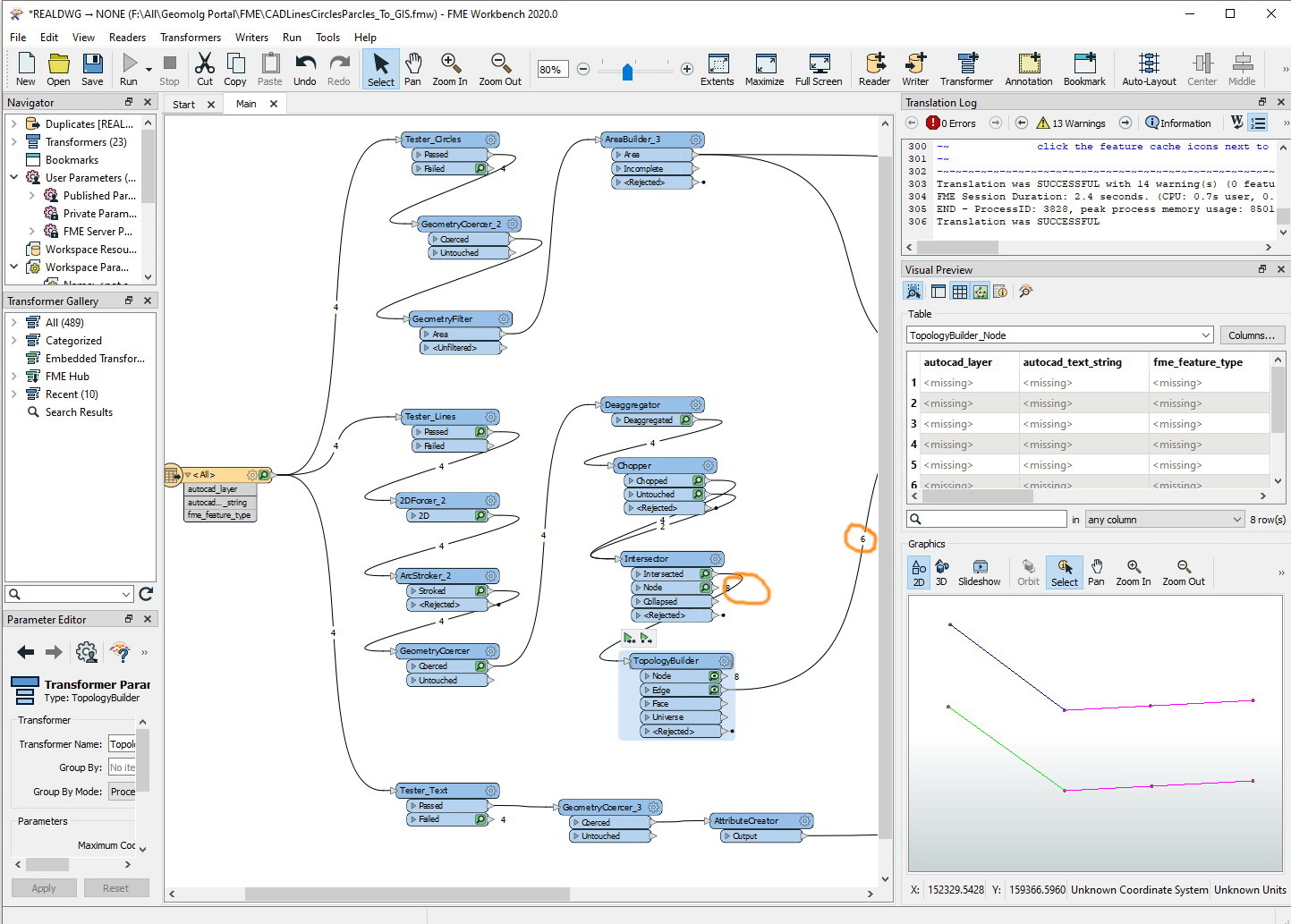The image size is (1291, 924).
Task: Create a New workspace from the toolbar
Action: click(26, 69)
